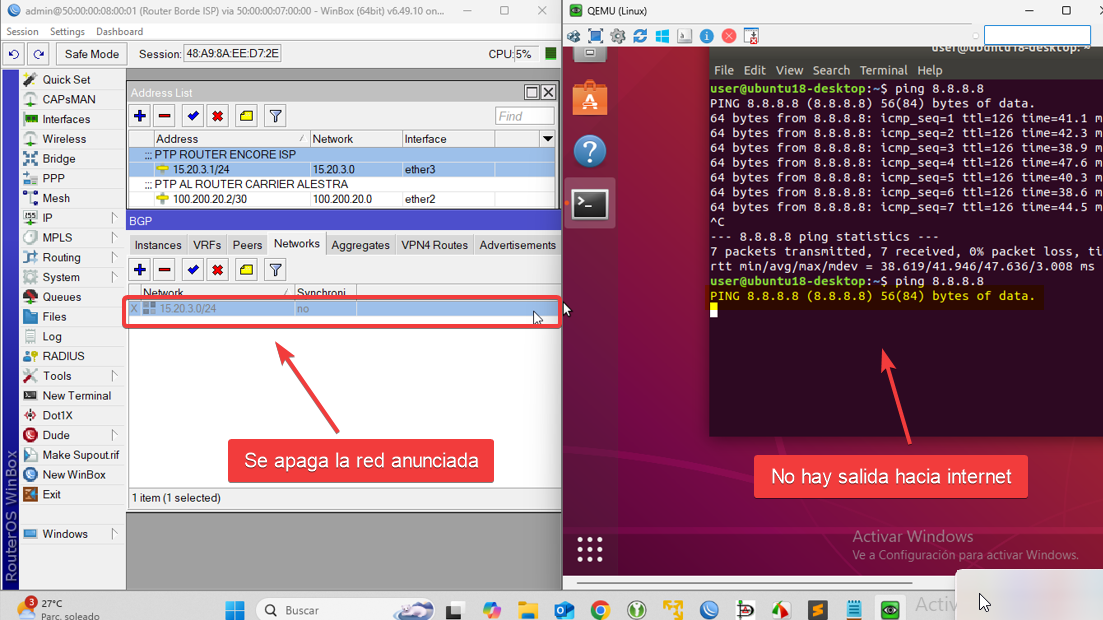Viewport: 1103px width, 620px height.
Task: Toggle the Safe Mode button
Action: coord(92,54)
